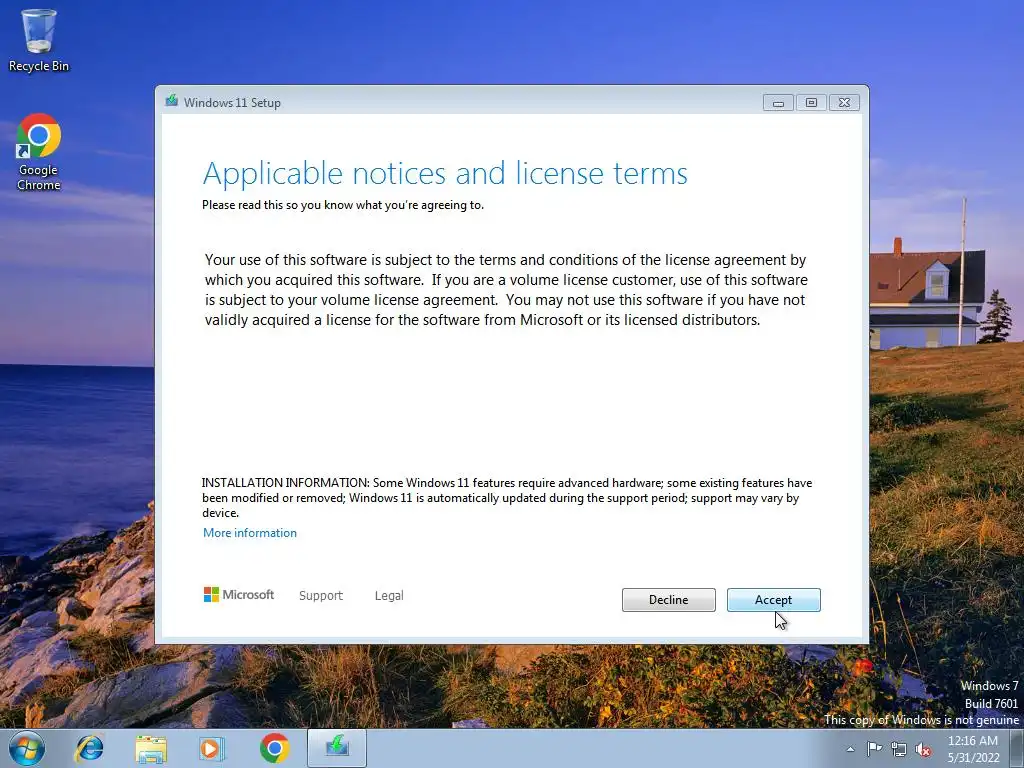Open the Support link

[321, 596]
